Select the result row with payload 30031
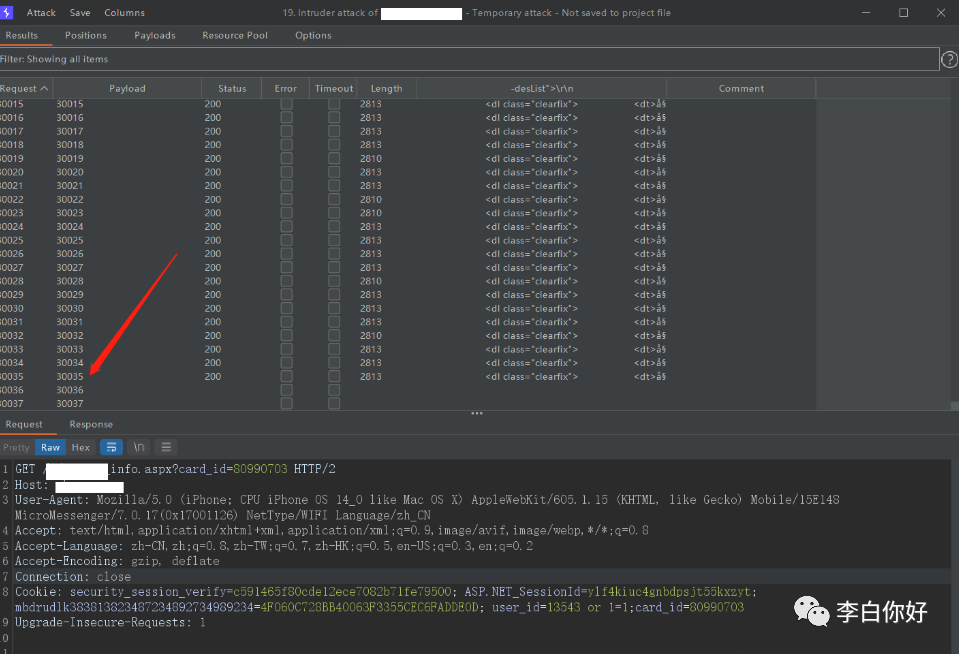 pyautogui.click(x=408, y=322)
